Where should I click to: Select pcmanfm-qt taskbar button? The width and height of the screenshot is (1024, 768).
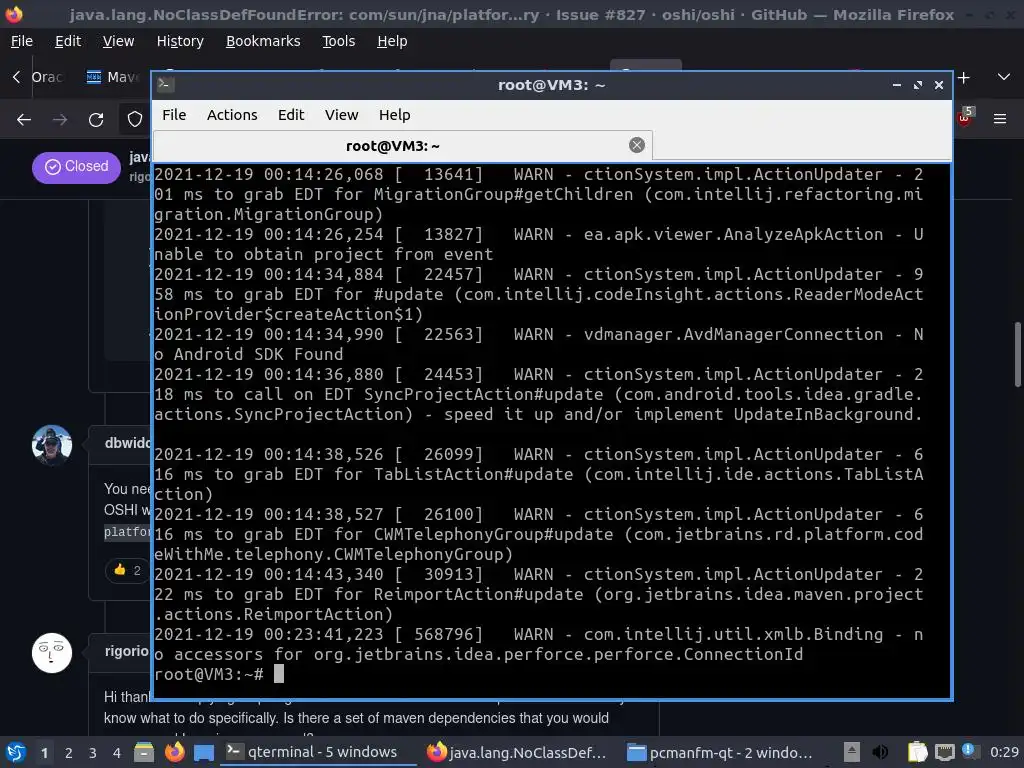coord(720,752)
